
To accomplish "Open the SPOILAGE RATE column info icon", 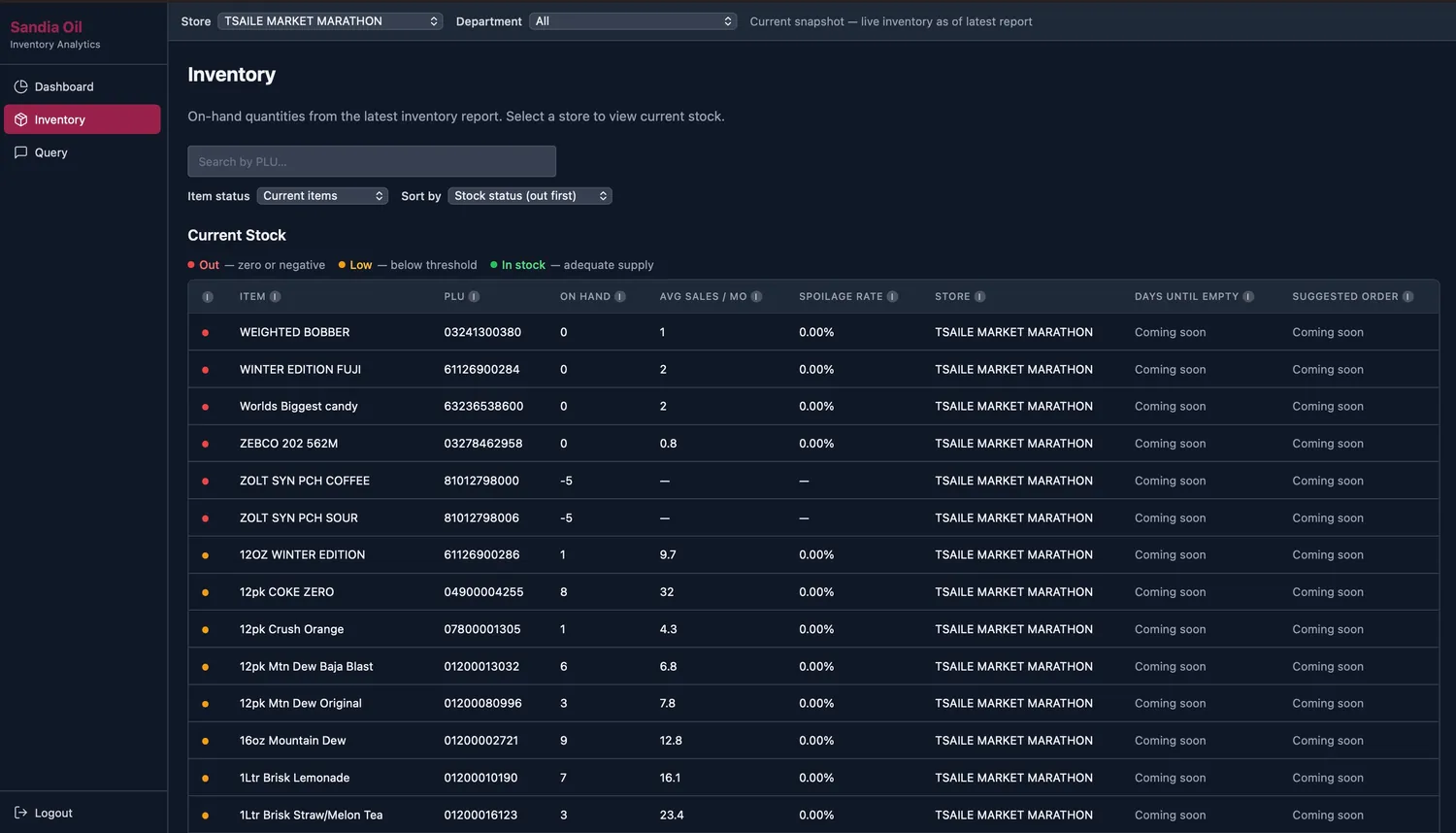I will click(x=892, y=297).
